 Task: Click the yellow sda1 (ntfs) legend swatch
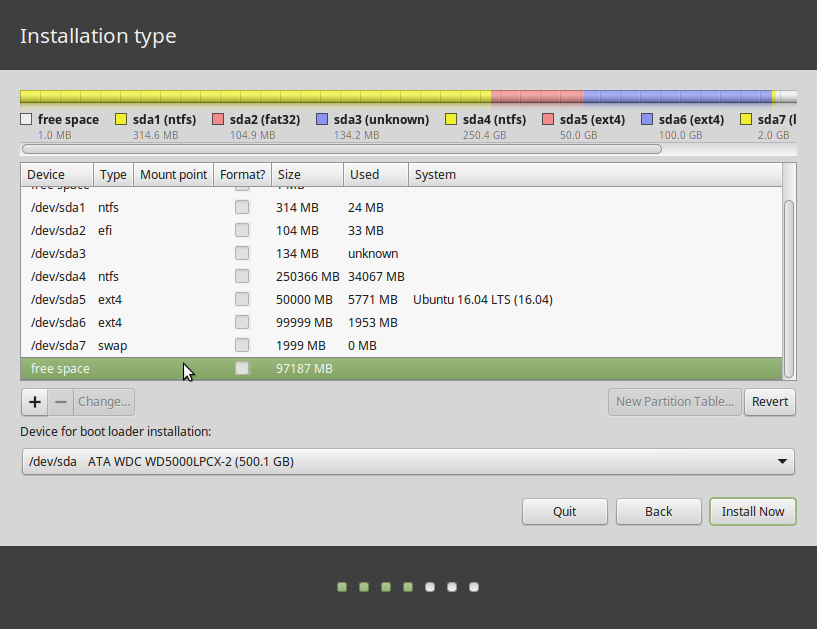pos(121,120)
